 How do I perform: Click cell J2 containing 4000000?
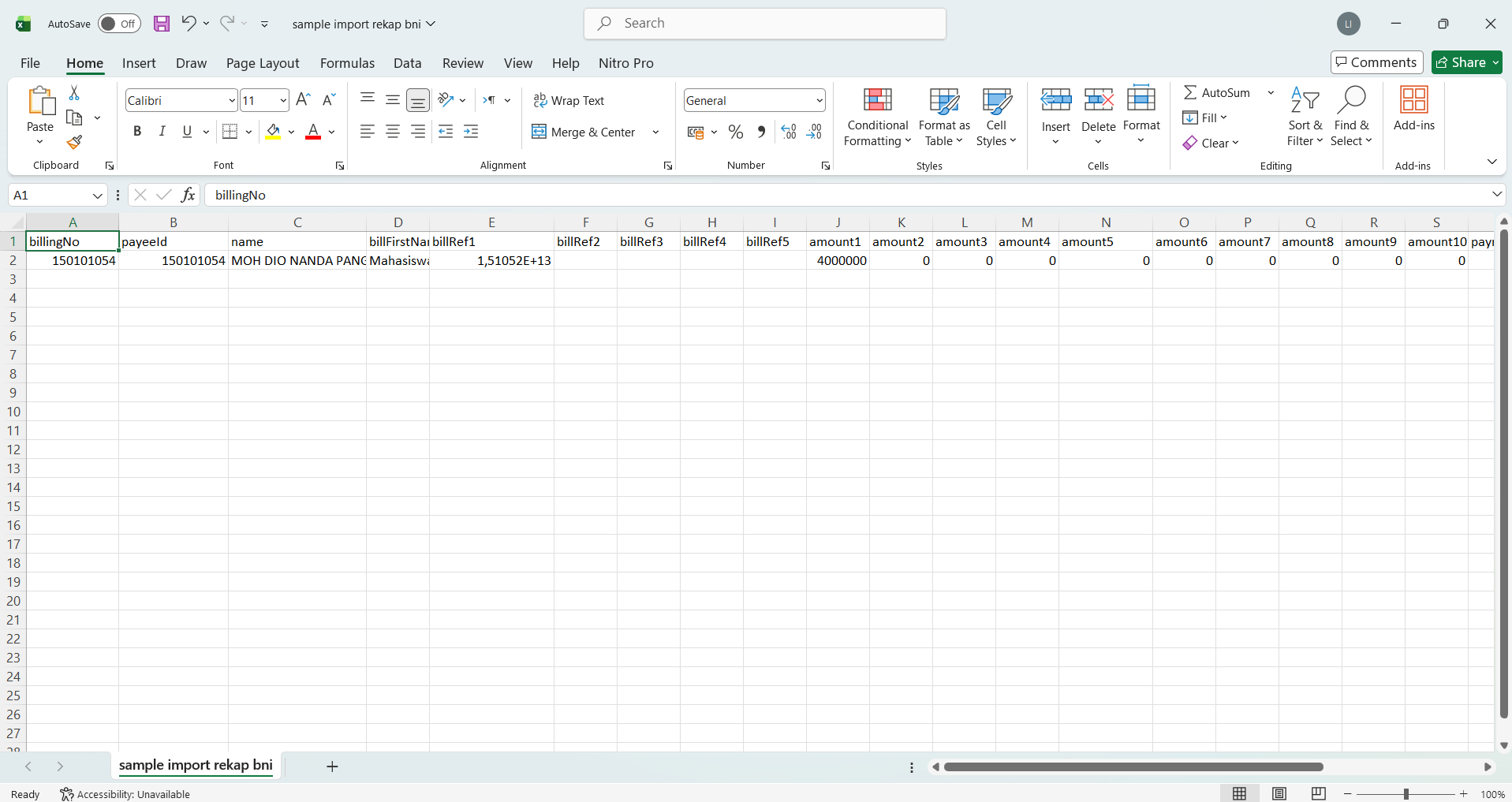[838, 260]
